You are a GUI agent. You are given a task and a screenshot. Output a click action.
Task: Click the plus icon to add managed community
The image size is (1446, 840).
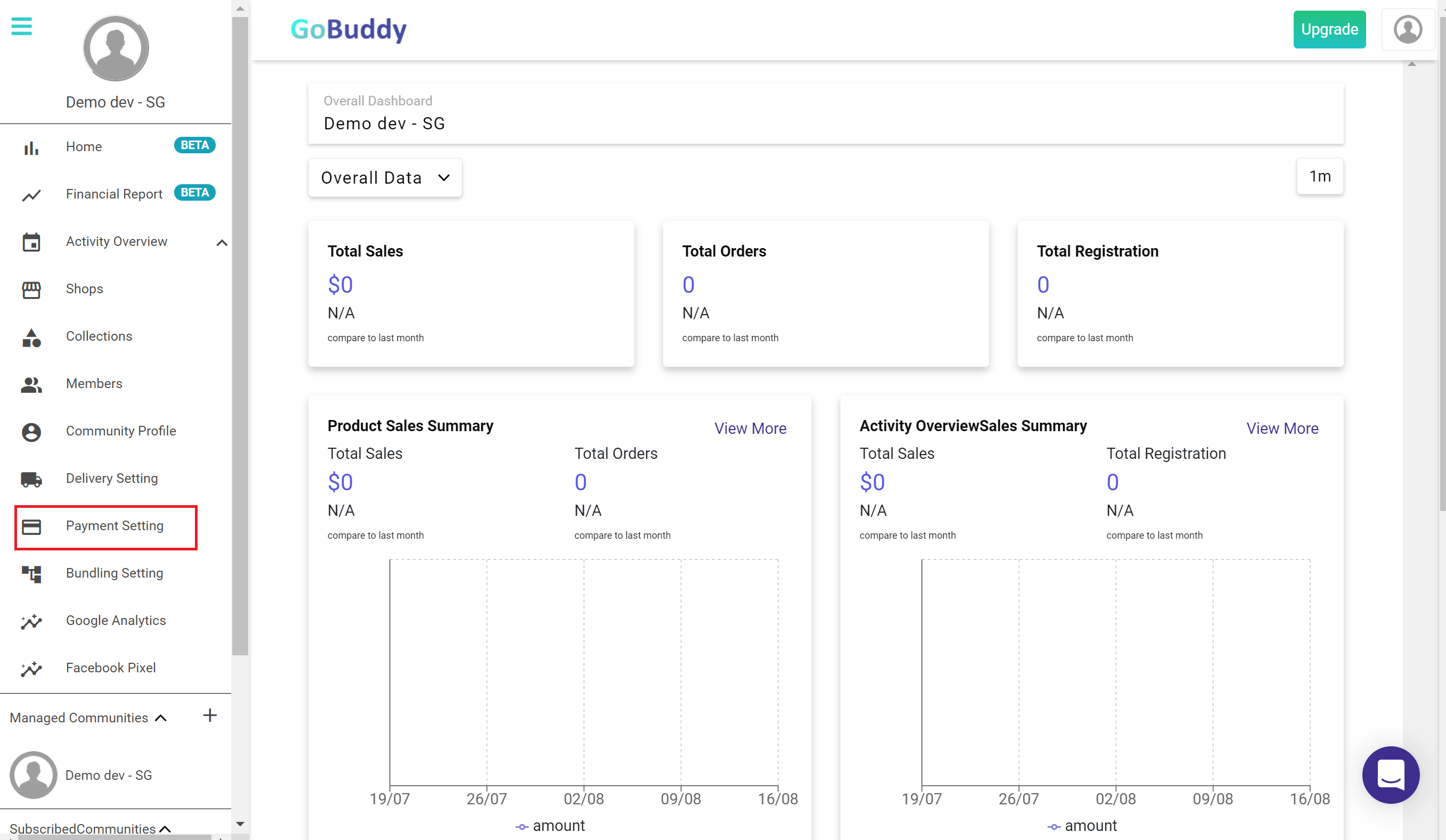point(209,715)
